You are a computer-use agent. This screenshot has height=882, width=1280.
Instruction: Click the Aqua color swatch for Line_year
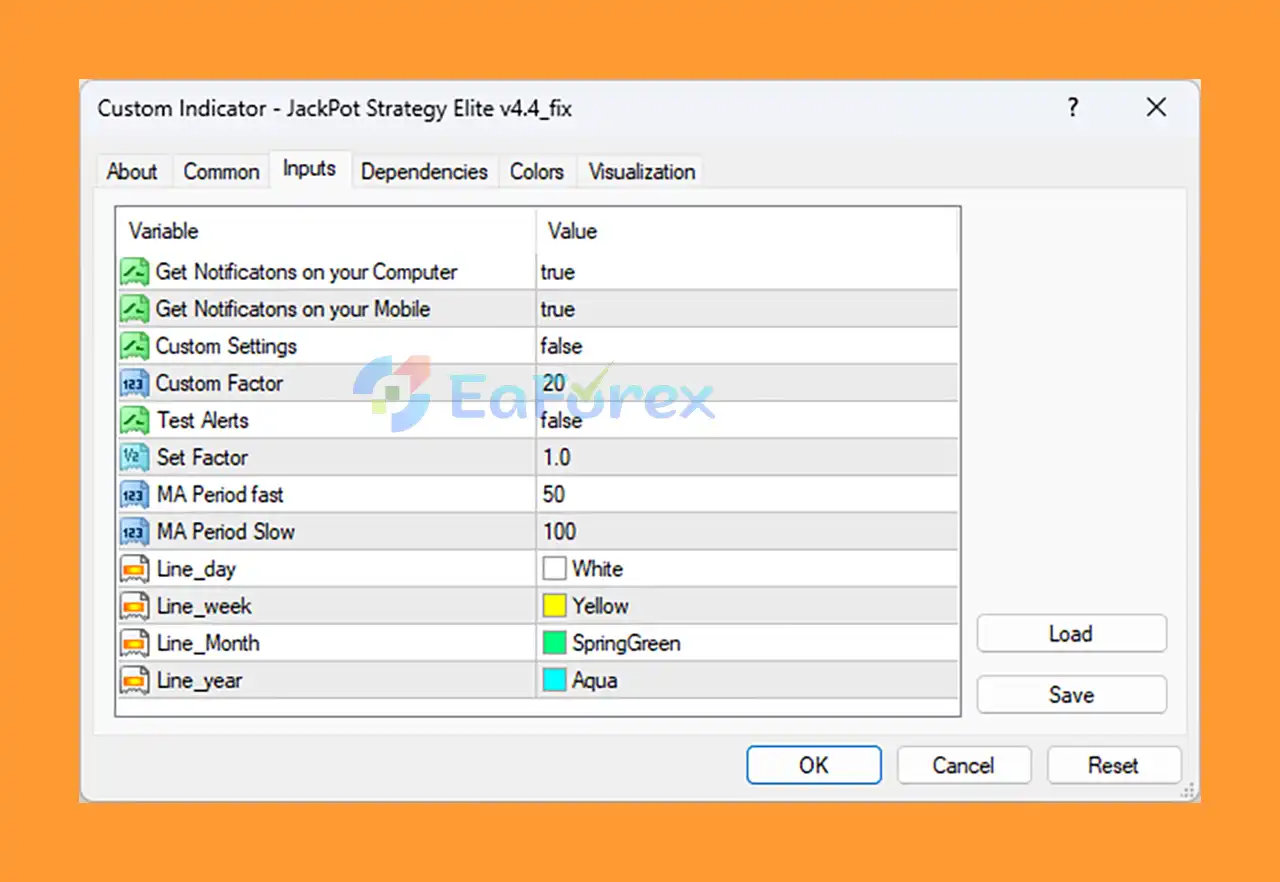pyautogui.click(x=554, y=680)
